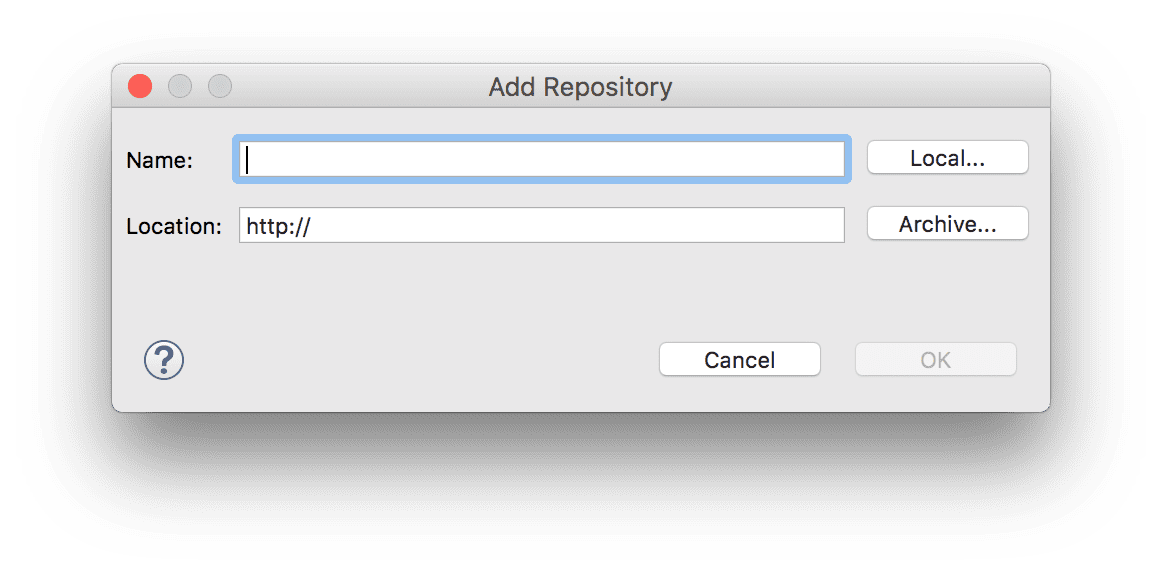Click the Location: label
The height and width of the screenshot is (572, 1162).
click(174, 226)
